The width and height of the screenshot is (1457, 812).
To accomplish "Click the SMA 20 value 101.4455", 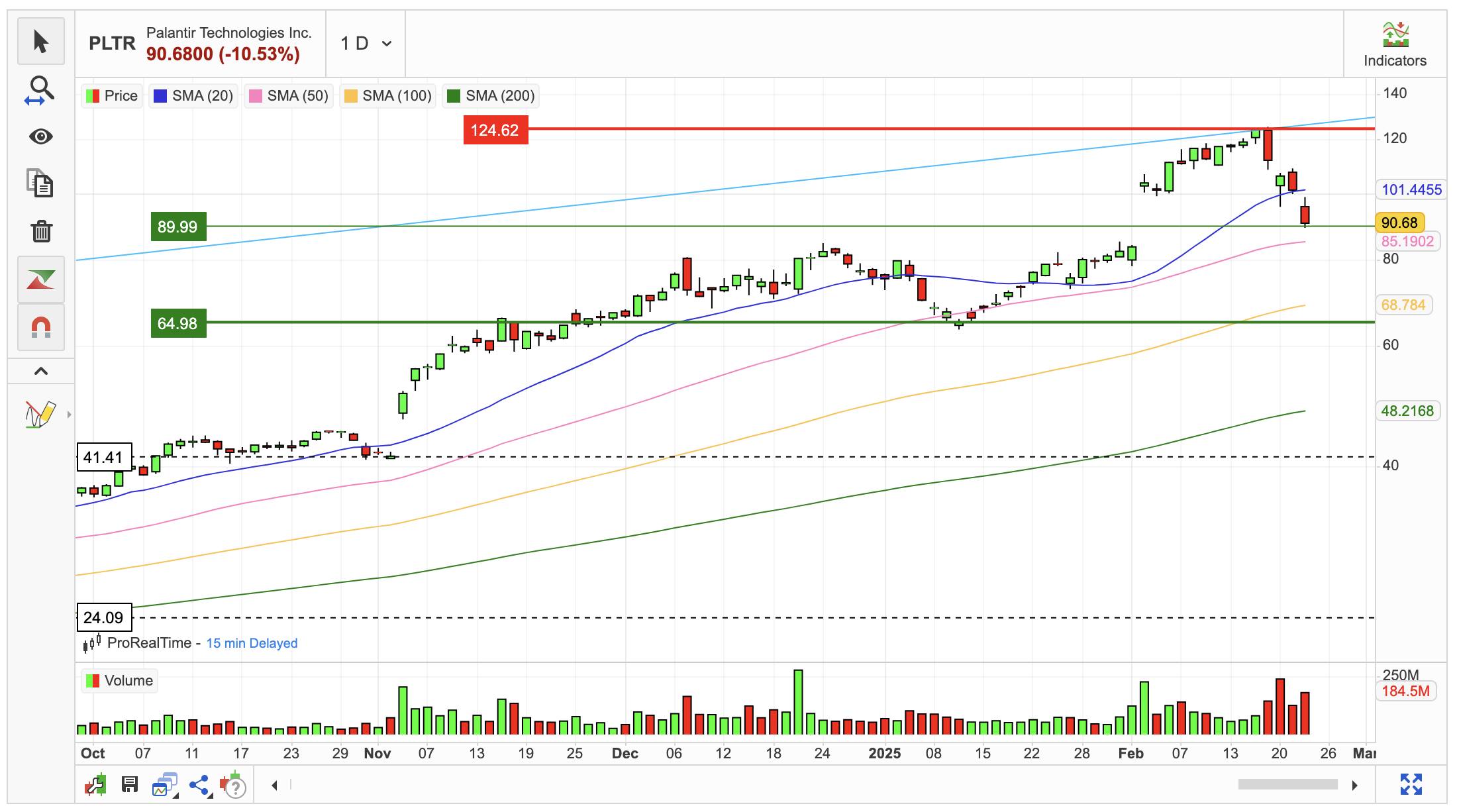I will [x=1411, y=190].
